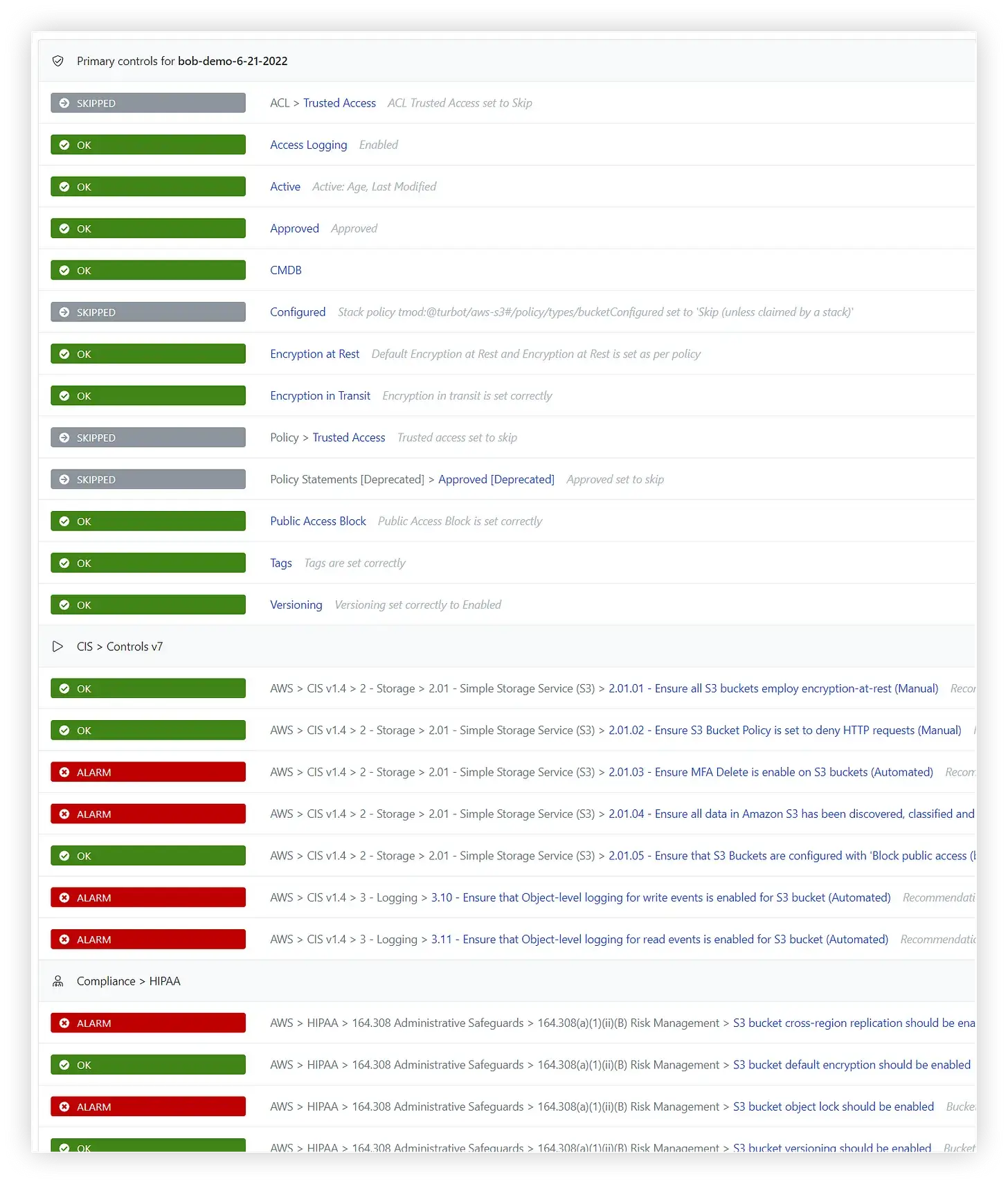1008x1184 pixels.
Task: Click SKIPPED badge for Configured control
Action: 148,312
